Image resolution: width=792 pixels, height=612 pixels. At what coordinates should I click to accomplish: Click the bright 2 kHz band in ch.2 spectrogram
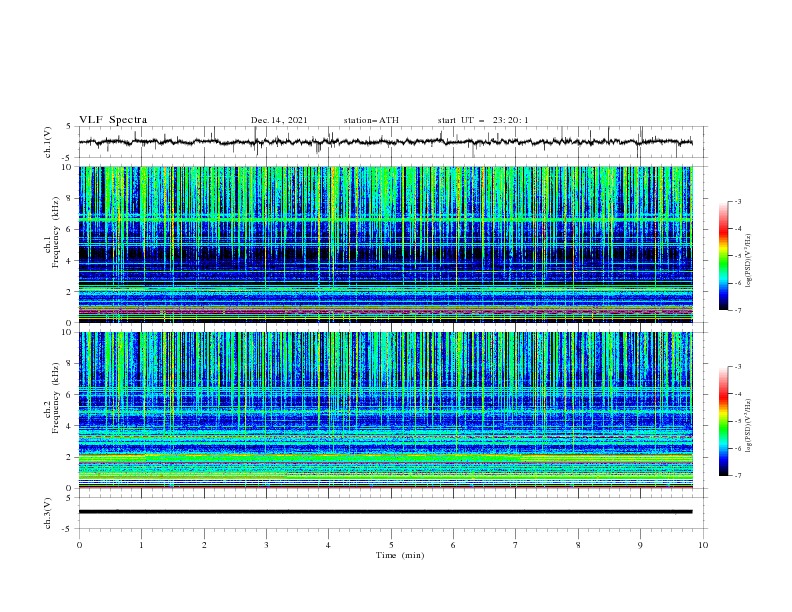click(x=385, y=458)
